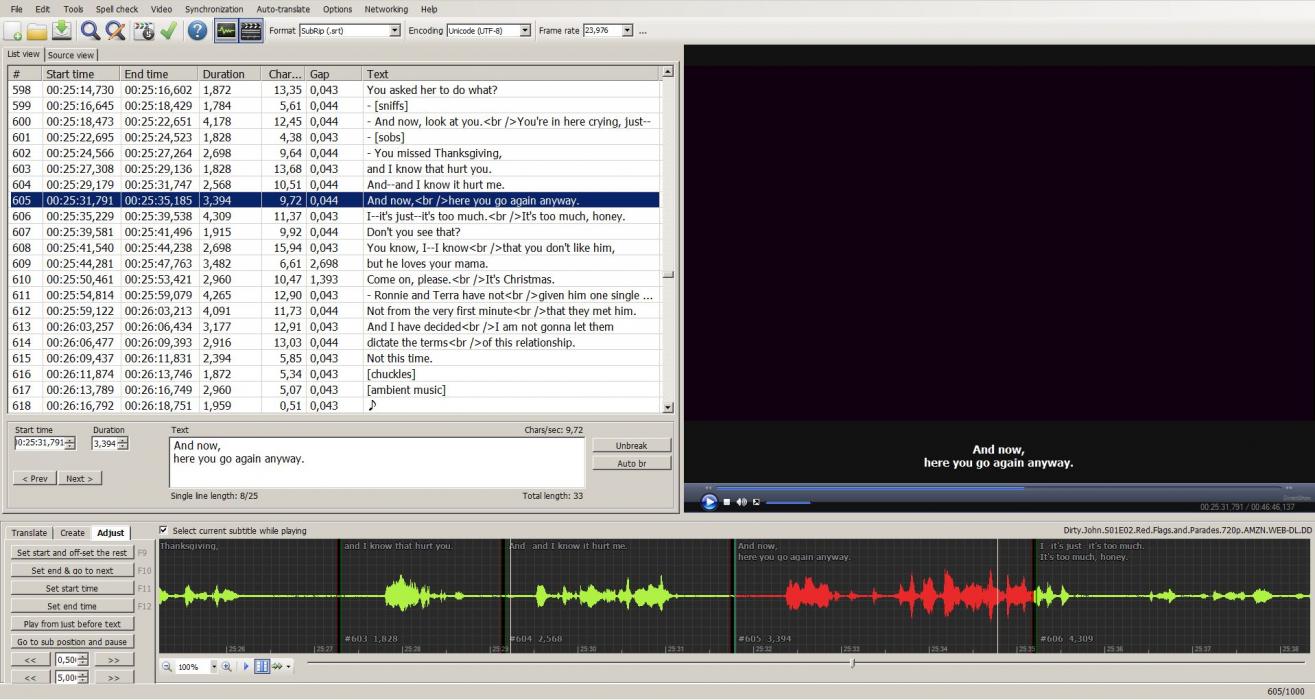1315x700 pixels.
Task: Click the Save subtitle download icon
Action: [61, 31]
